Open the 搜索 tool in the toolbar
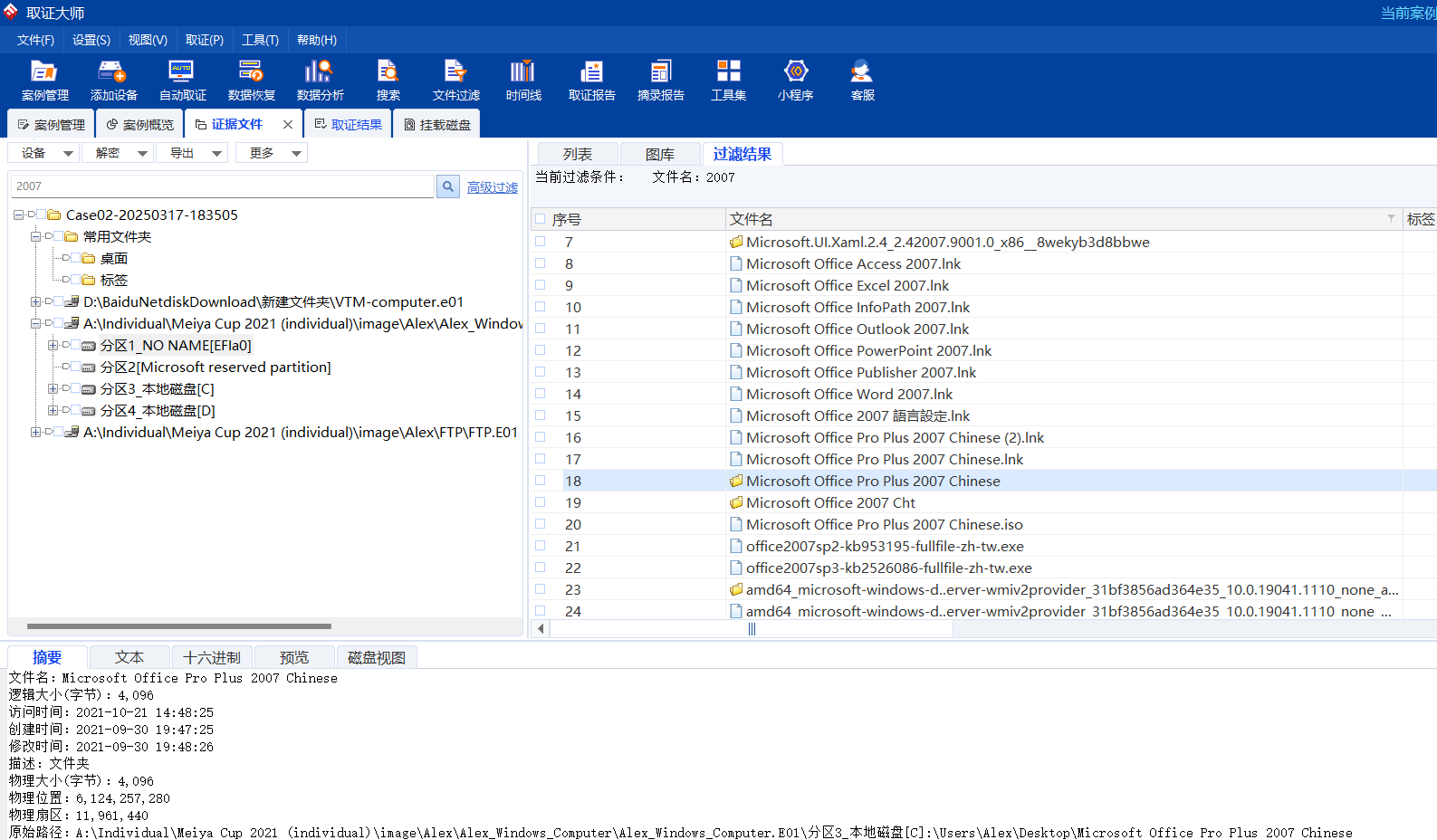Image resolution: width=1437 pixels, height=840 pixels. click(388, 80)
